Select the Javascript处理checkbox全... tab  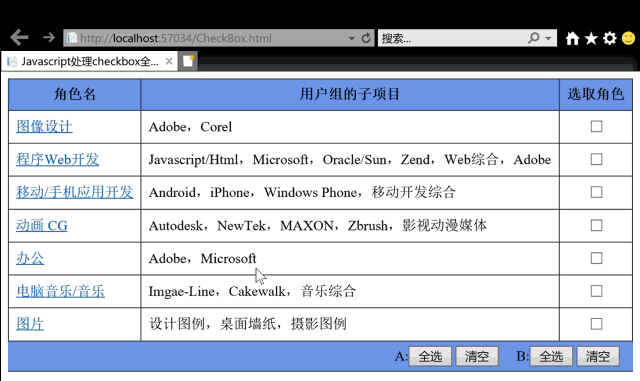click(x=89, y=61)
